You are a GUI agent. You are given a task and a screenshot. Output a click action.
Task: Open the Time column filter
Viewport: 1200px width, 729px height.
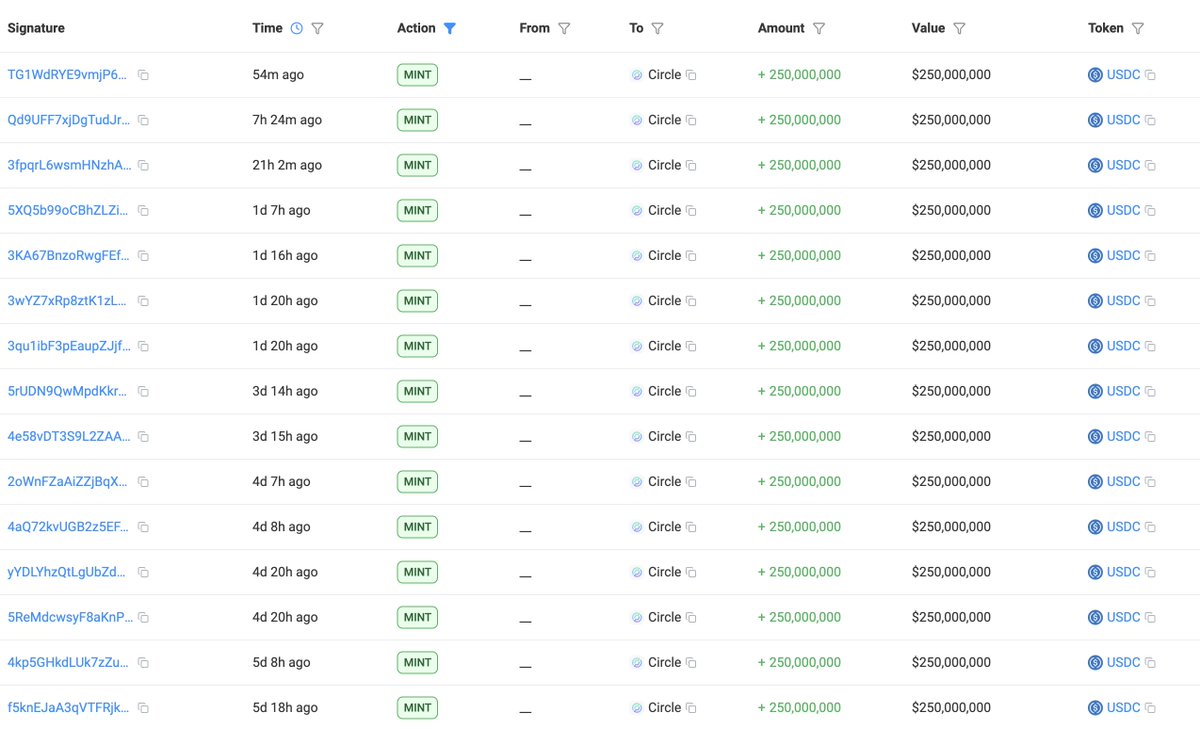(x=318, y=28)
